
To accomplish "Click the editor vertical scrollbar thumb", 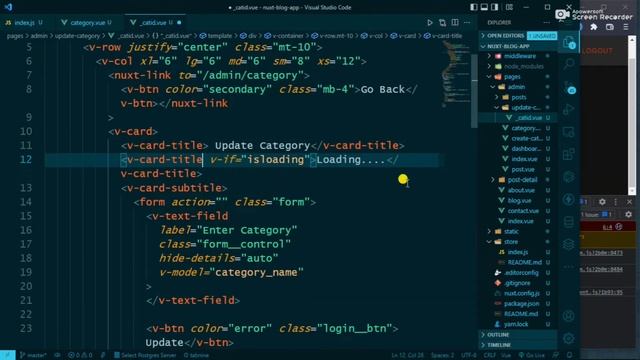I will click(474, 91).
